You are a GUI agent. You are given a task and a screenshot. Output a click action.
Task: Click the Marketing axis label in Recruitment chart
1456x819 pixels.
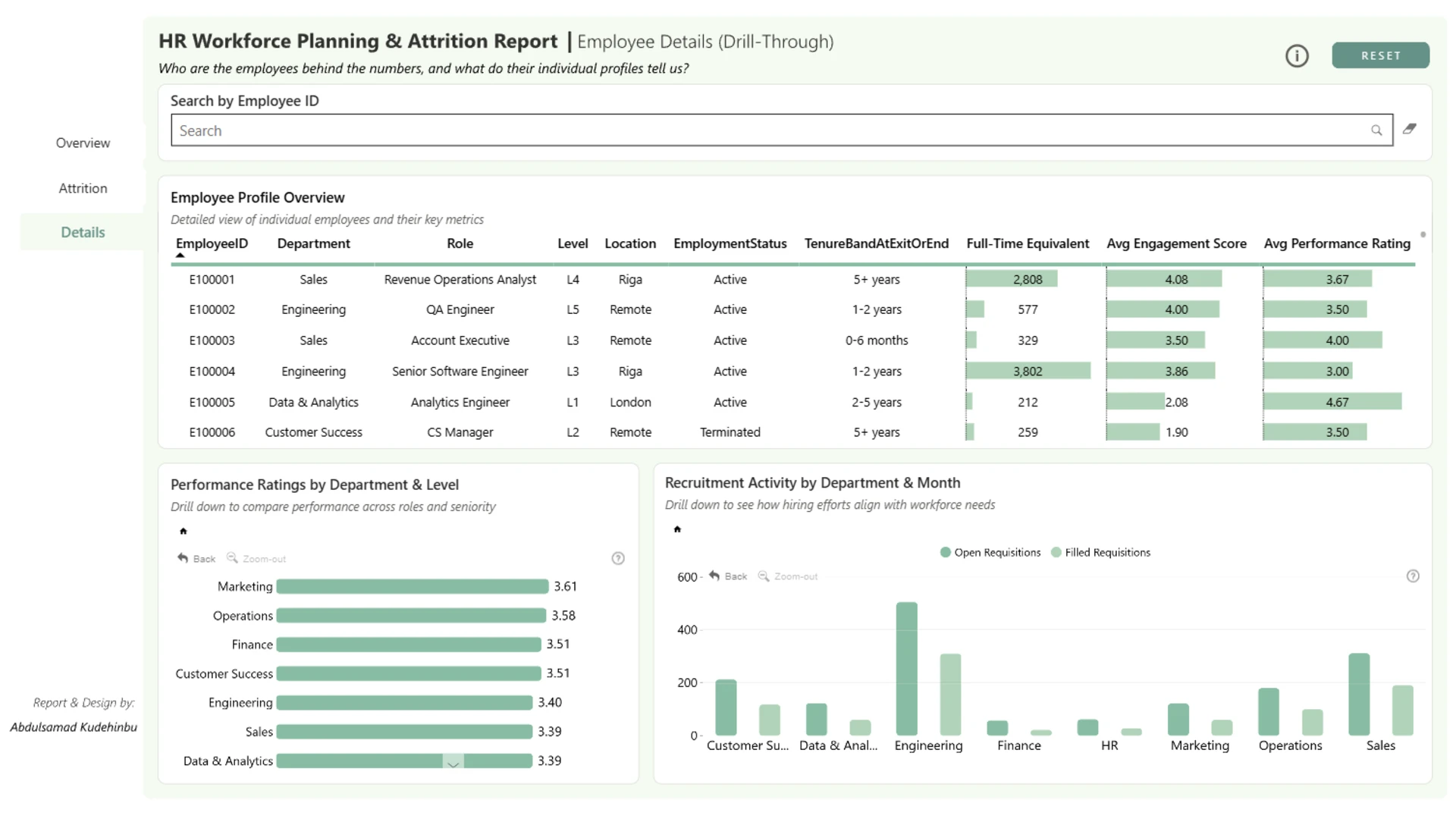(x=1200, y=745)
